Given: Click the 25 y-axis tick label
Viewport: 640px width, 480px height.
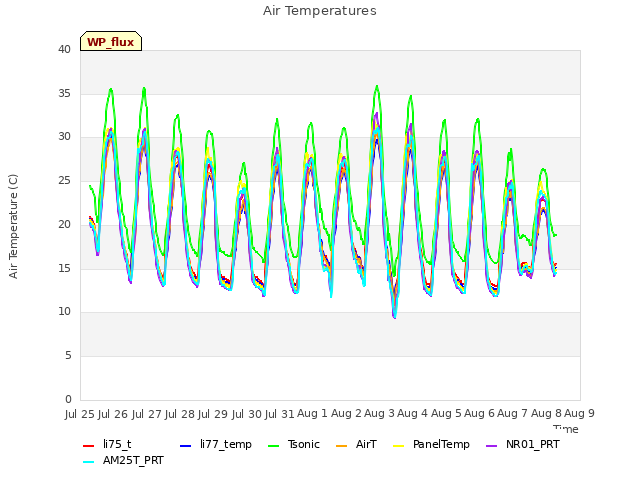Looking at the screenshot, I should [64, 181].
